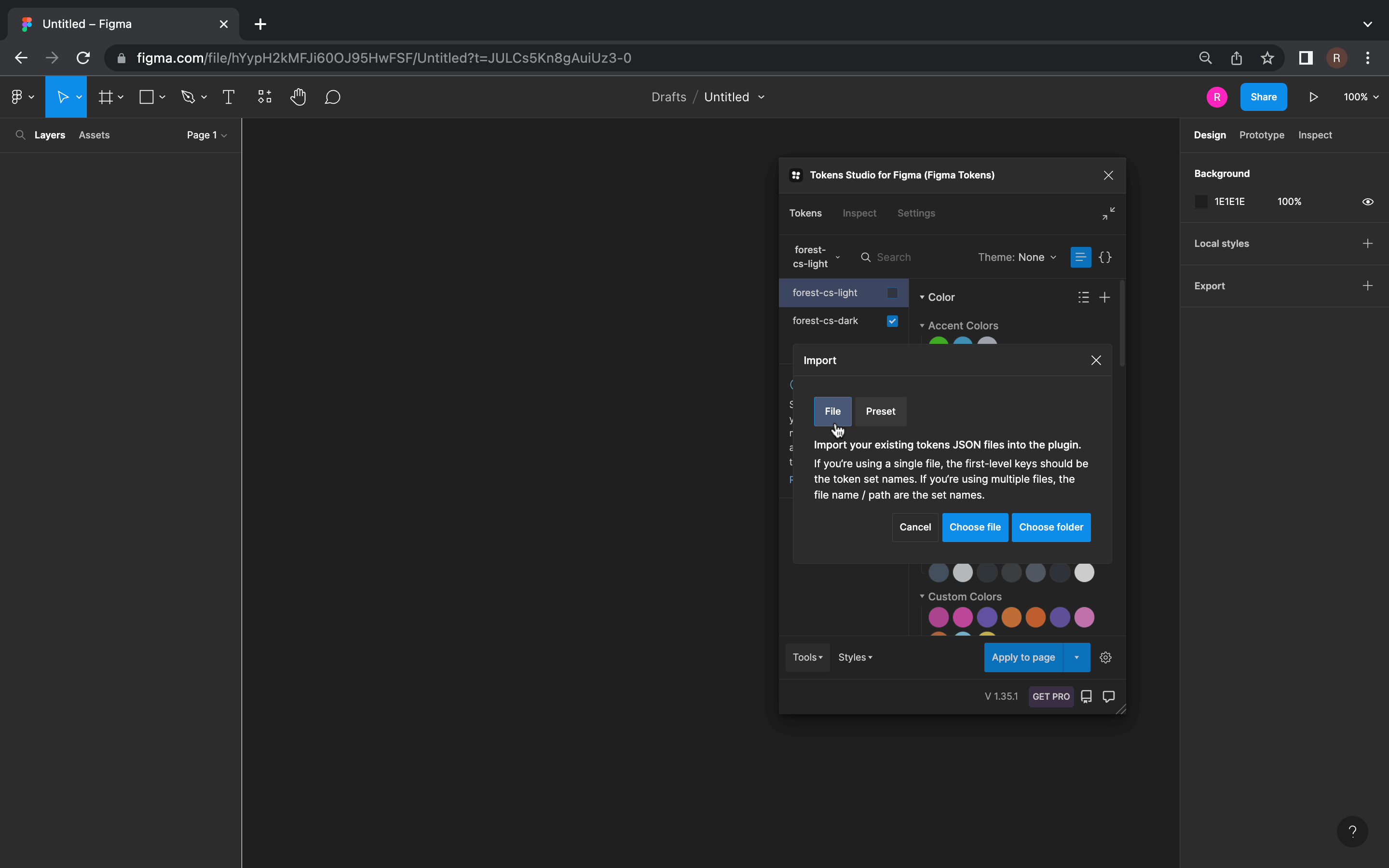Screen dimensions: 1389x868
Task: Select the Text tool
Action: click(x=228, y=97)
